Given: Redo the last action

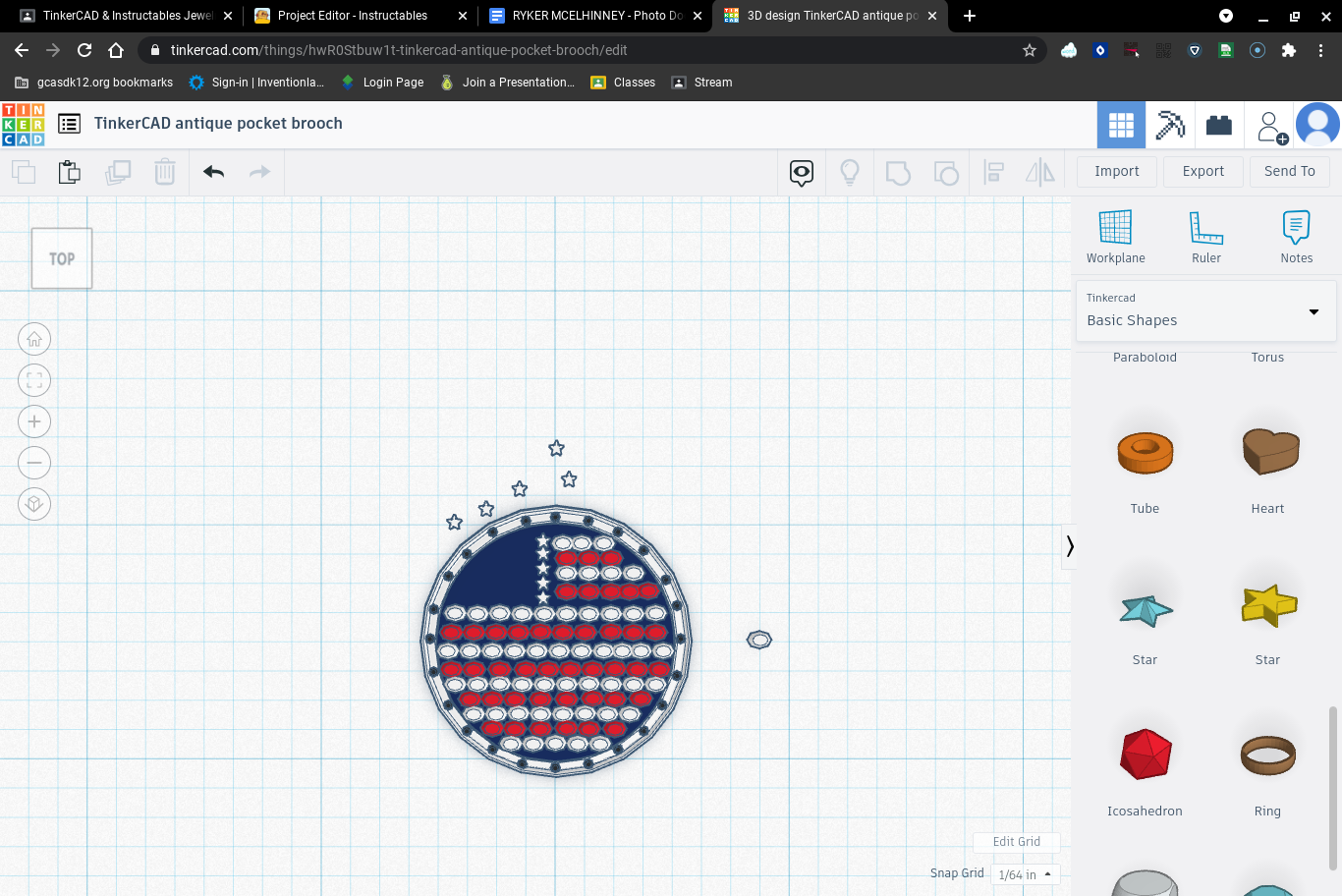Looking at the screenshot, I should [x=259, y=172].
